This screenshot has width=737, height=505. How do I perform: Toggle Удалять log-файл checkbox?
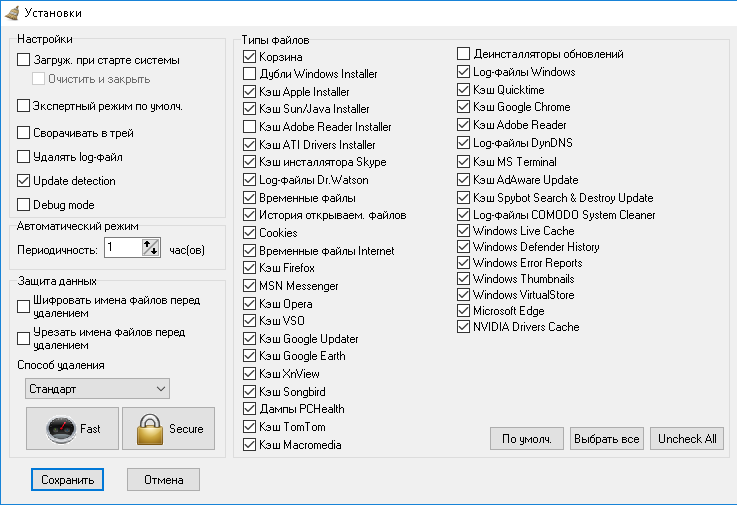tap(24, 157)
